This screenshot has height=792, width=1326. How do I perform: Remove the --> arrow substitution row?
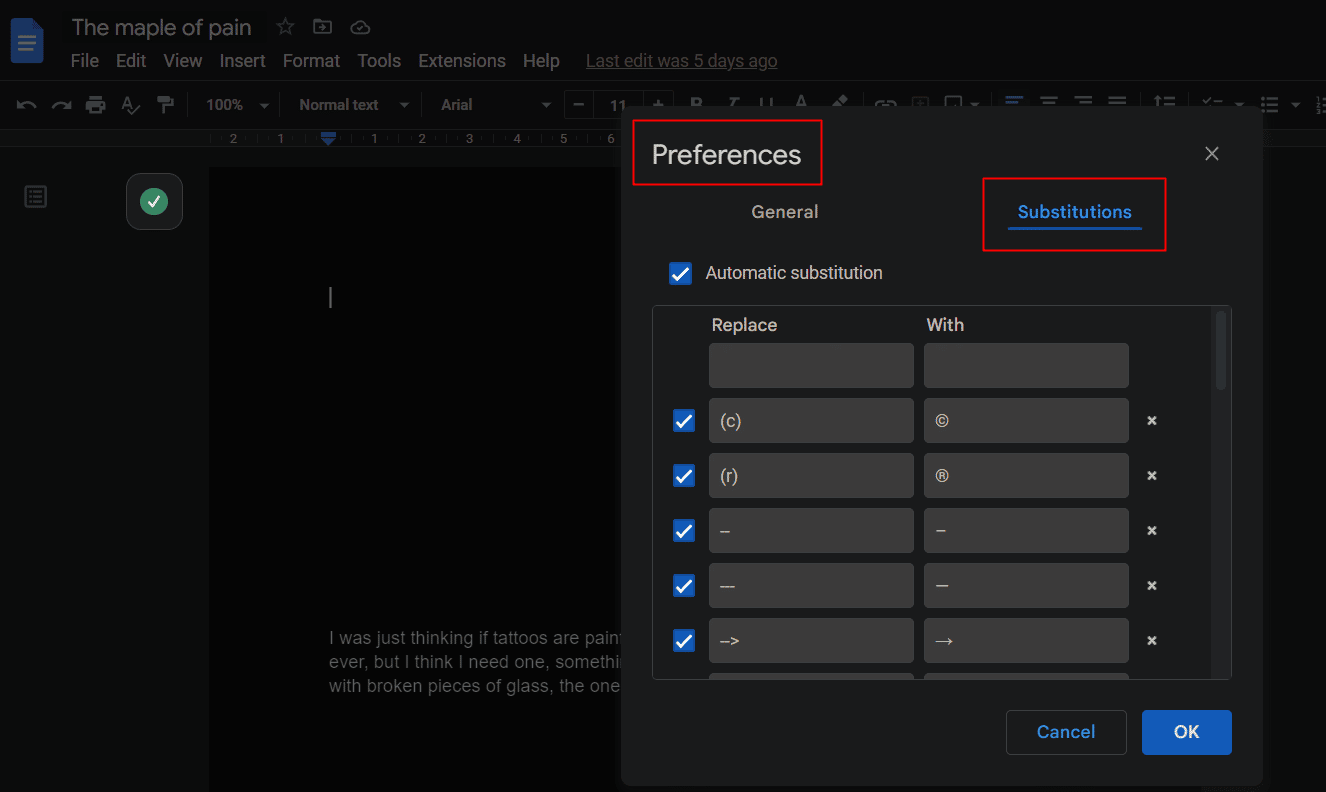(x=1152, y=641)
